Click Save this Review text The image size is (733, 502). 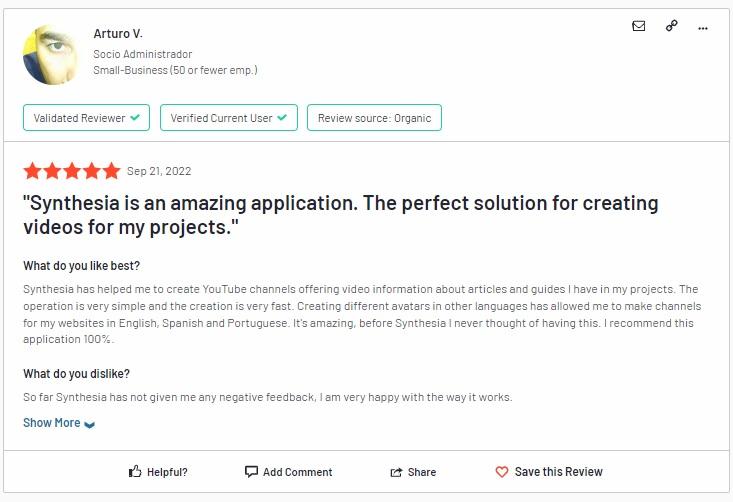coord(559,472)
